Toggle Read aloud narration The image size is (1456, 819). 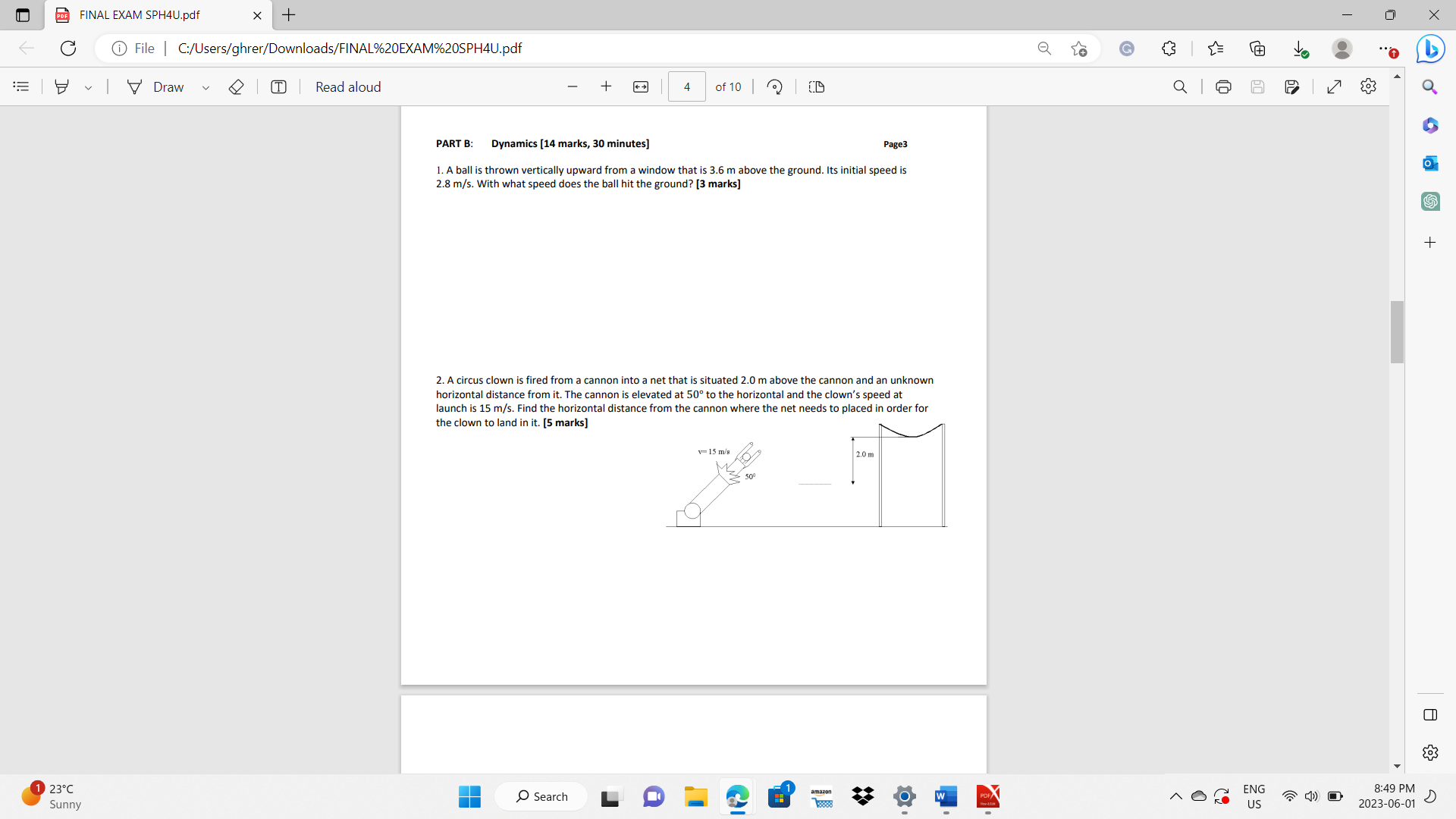[x=348, y=86]
